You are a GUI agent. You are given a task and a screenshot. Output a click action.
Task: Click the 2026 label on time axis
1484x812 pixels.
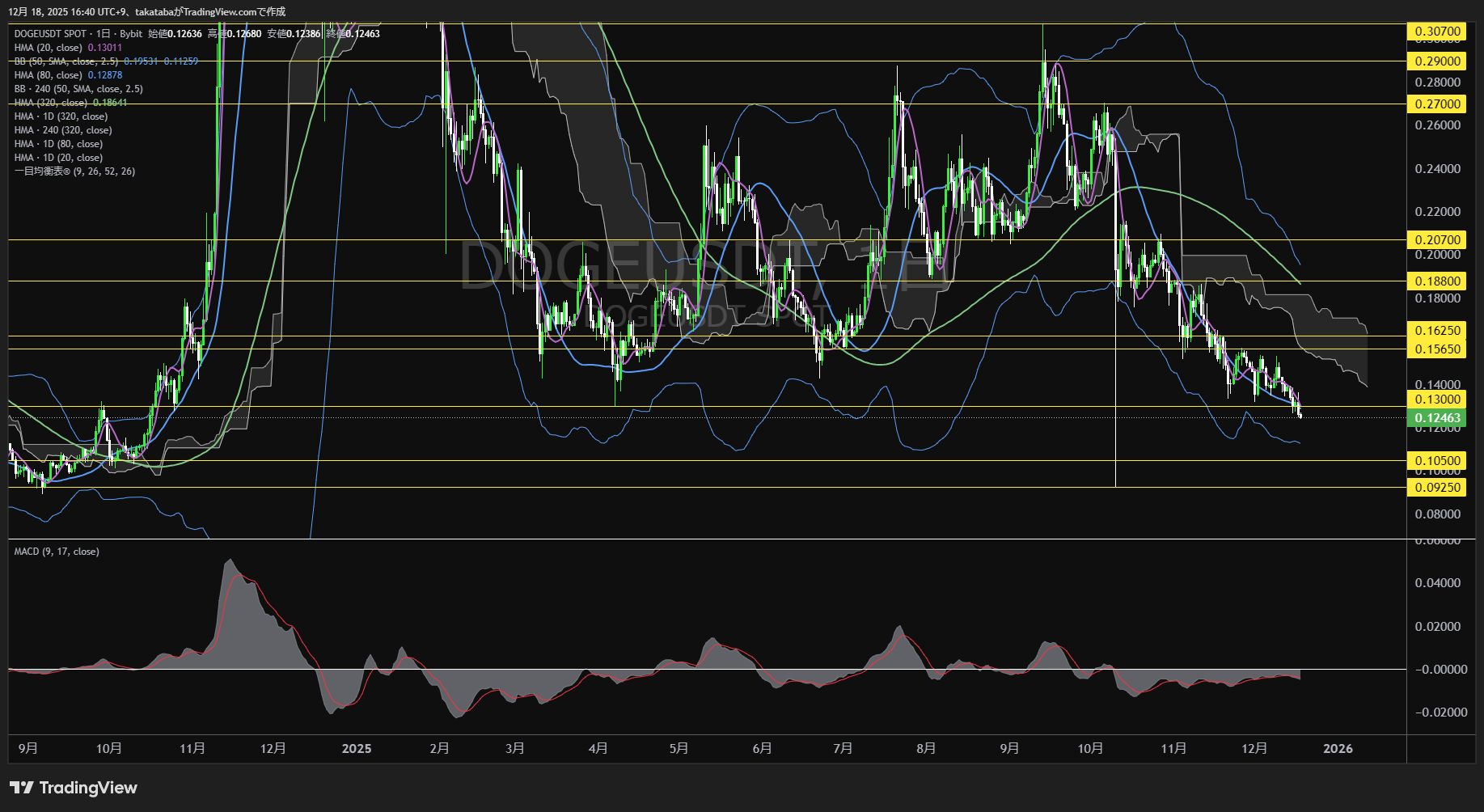1338,749
